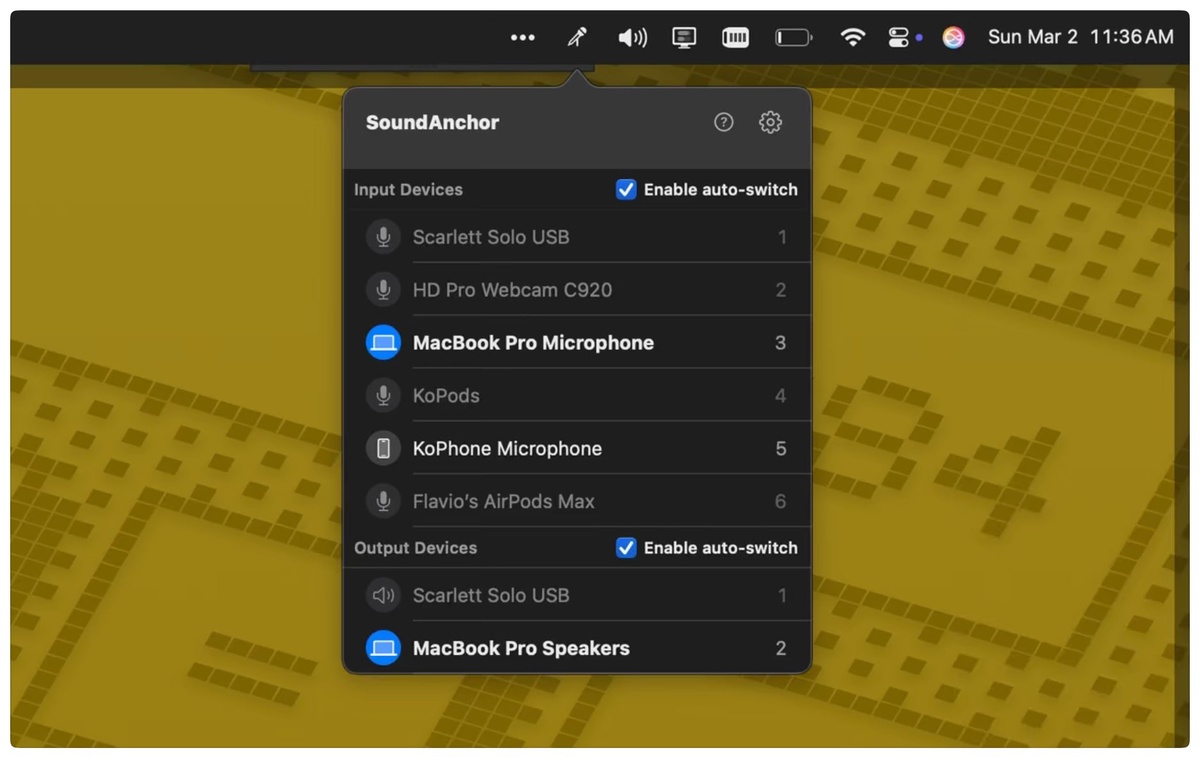Select Flavio's AirPods Max input name
Image resolution: width=1200 pixels, height=757 pixels.
[x=503, y=502]
